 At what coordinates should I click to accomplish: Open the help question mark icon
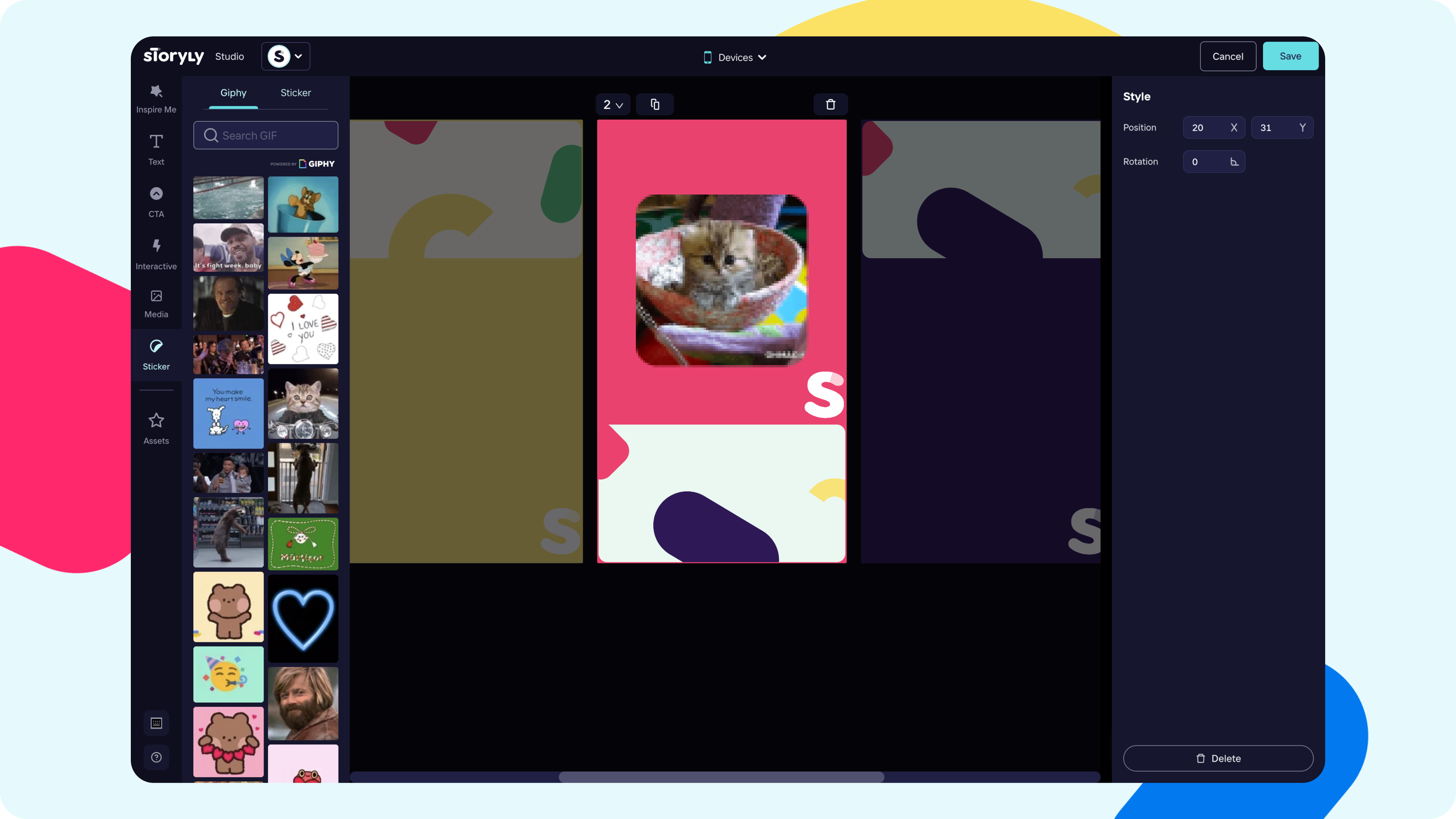[x=156, y=758]
